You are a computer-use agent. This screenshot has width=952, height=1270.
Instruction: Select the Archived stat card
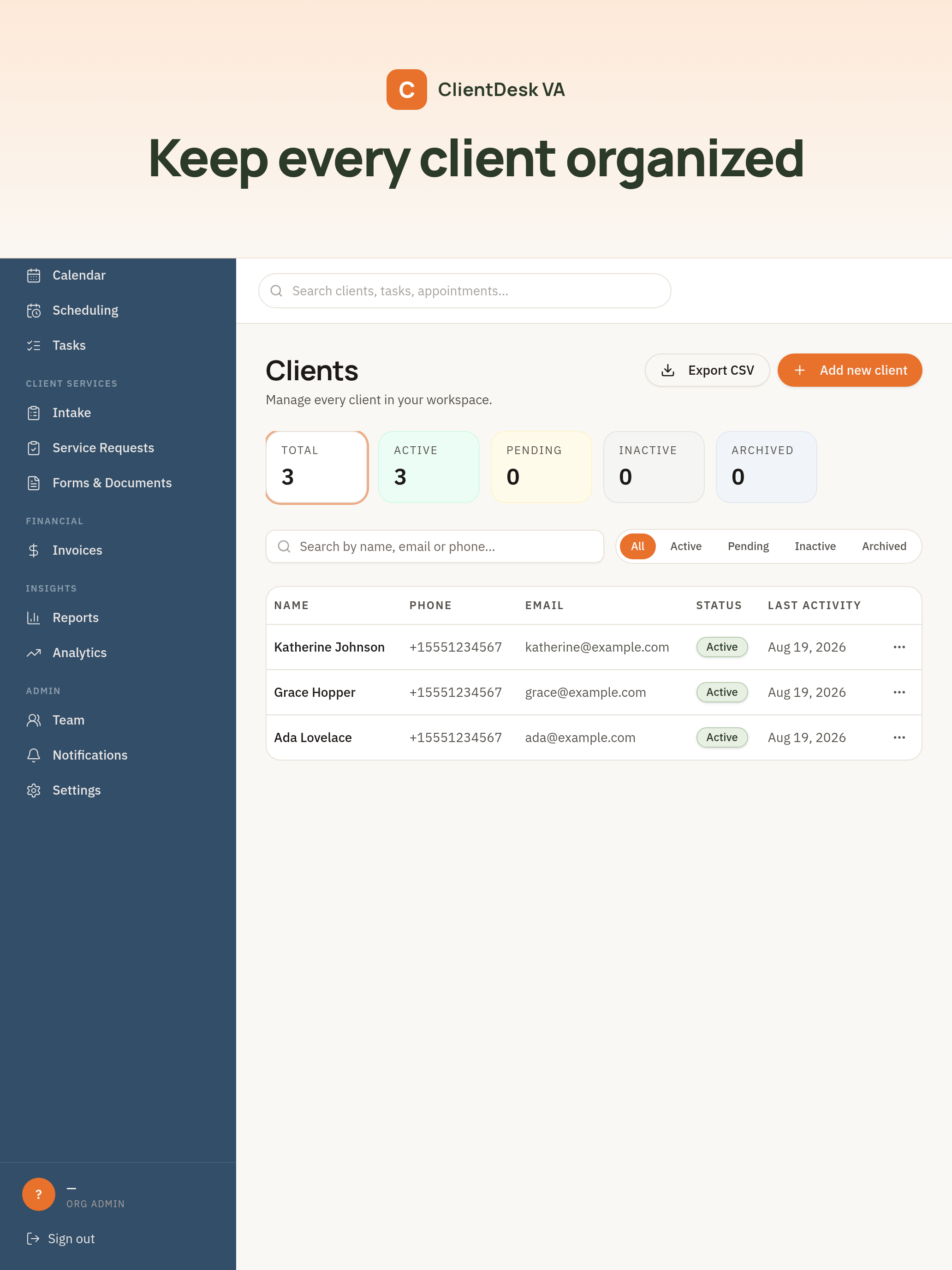coord(766,467)
